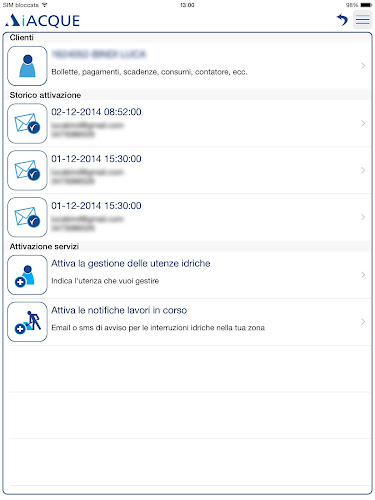Expand chevron on the Clienti row
Viewport: 375px width, 500px height.
tap(363, 66)
